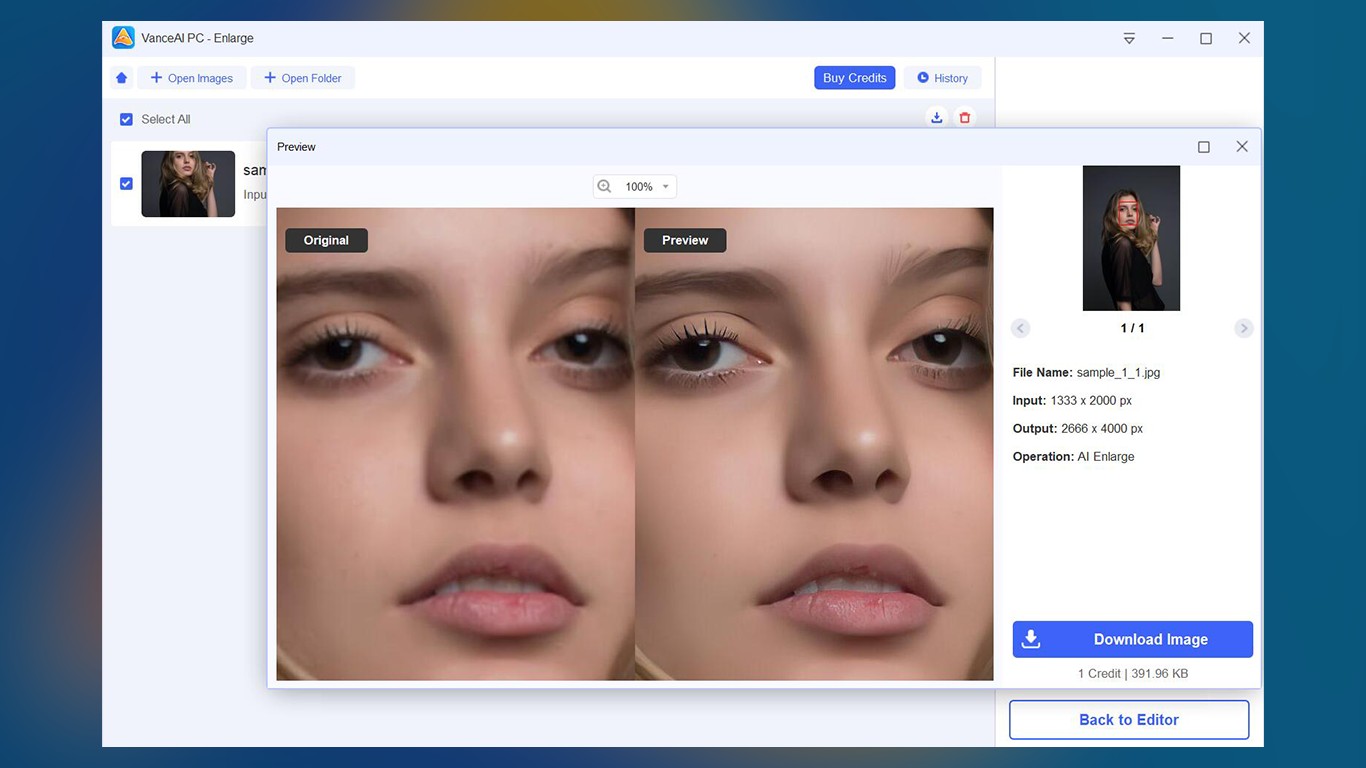
Task: Toggle the Select All checkbox
Action: click(x=126, y=119)
